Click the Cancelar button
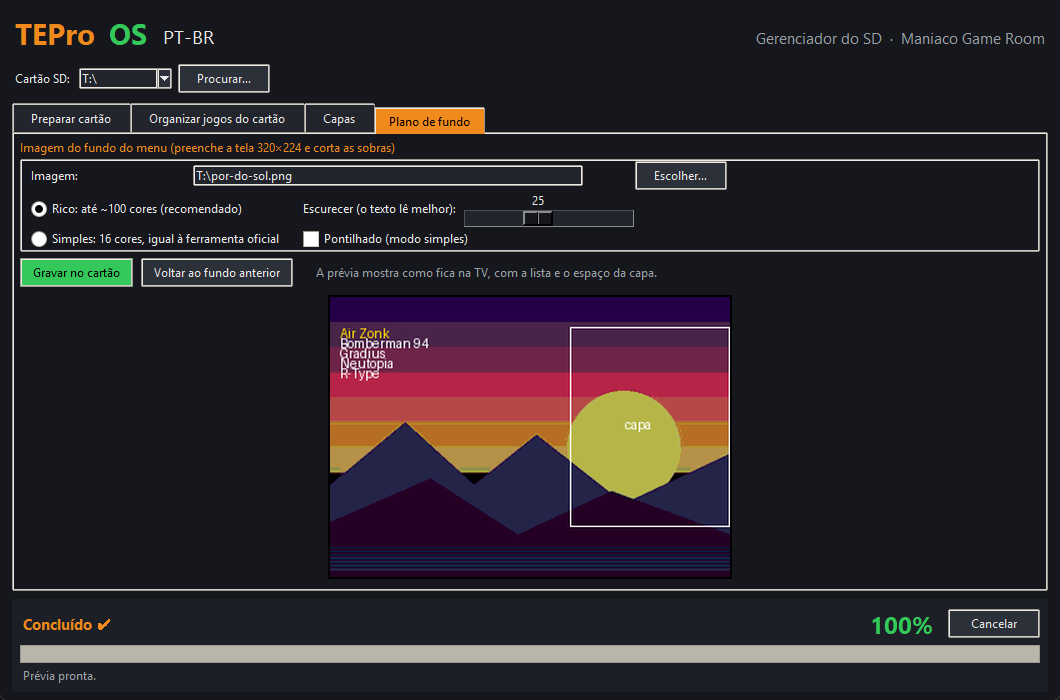The height and width of the screenshot is (700, 1060). pyautogui.click(x=994, y=624)
